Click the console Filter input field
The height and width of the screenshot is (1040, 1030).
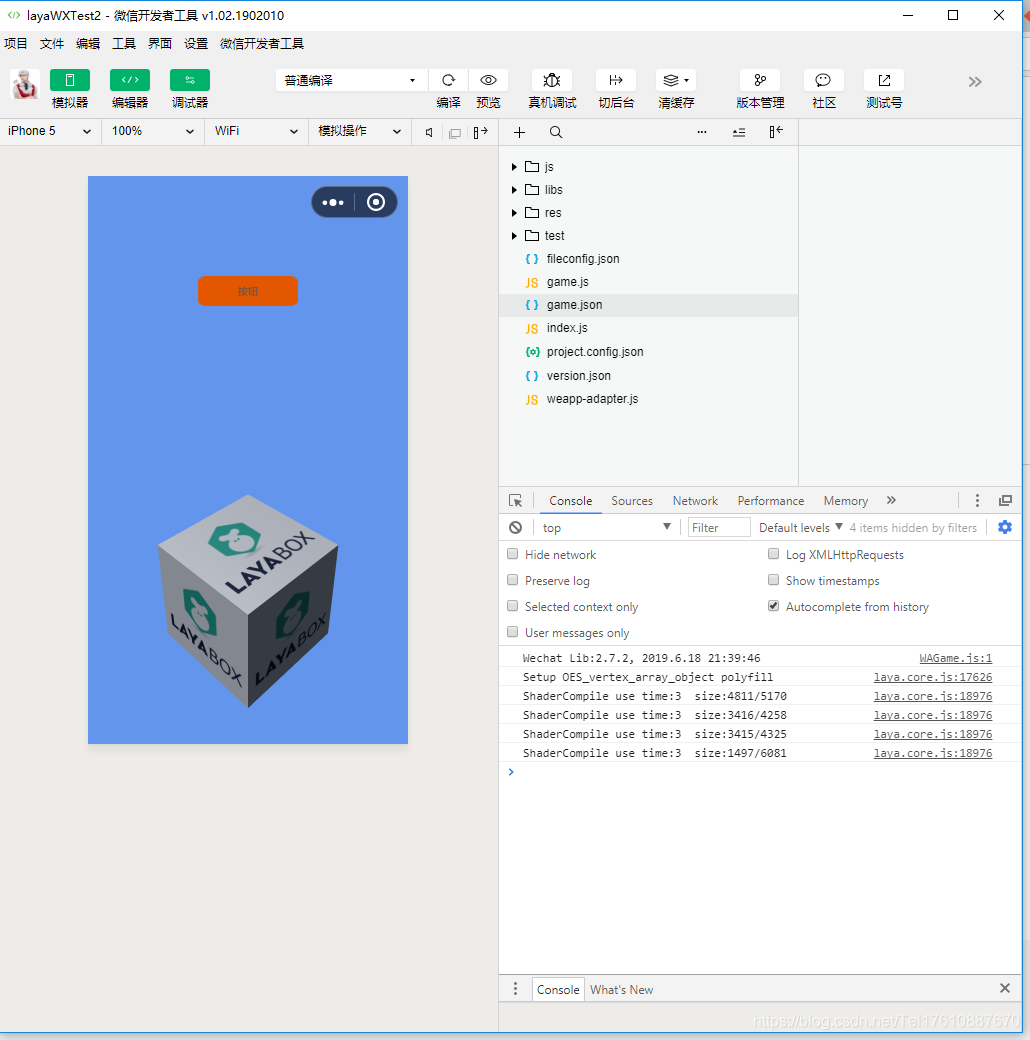coord(719,527)
